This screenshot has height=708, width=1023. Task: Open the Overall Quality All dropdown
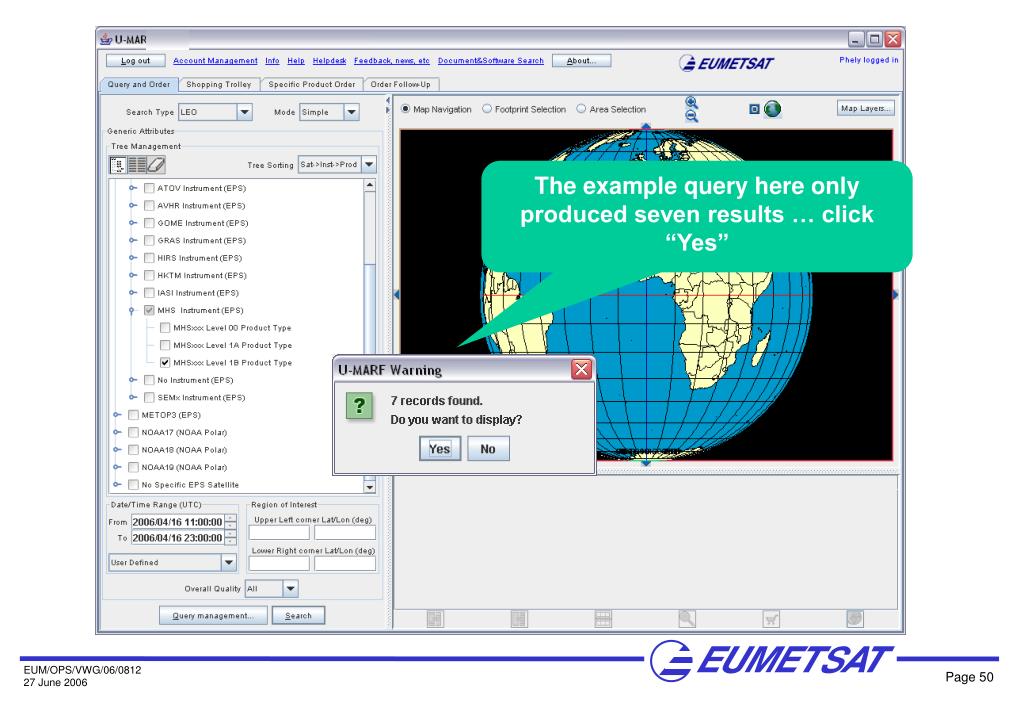[x=290, y=589]
